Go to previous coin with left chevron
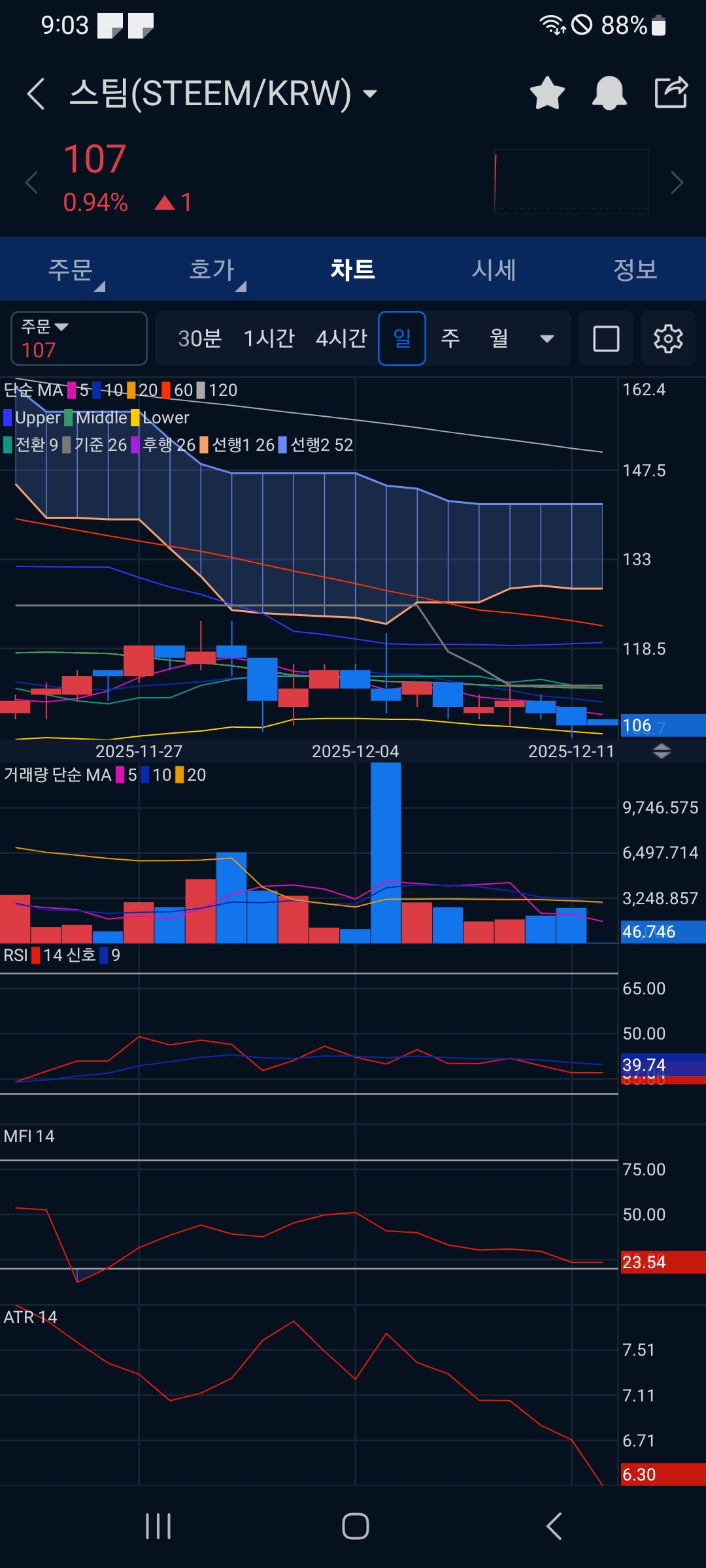 (x=31, y=182)
